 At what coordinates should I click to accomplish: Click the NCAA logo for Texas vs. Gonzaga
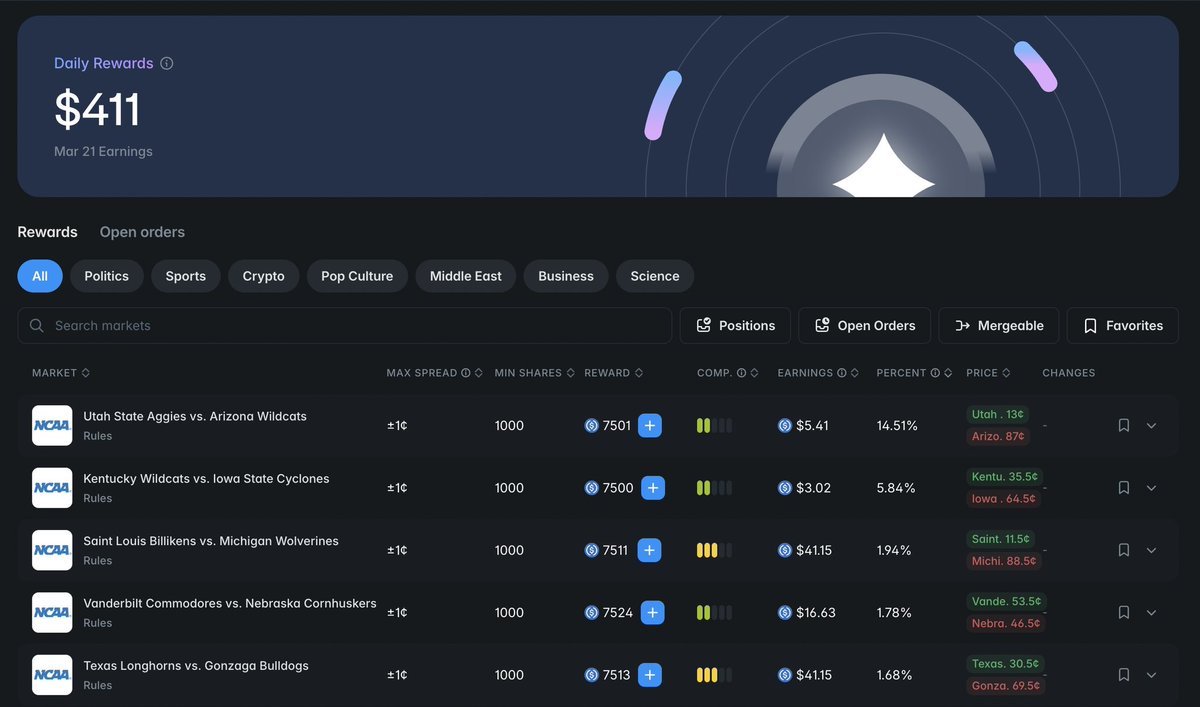52,675
